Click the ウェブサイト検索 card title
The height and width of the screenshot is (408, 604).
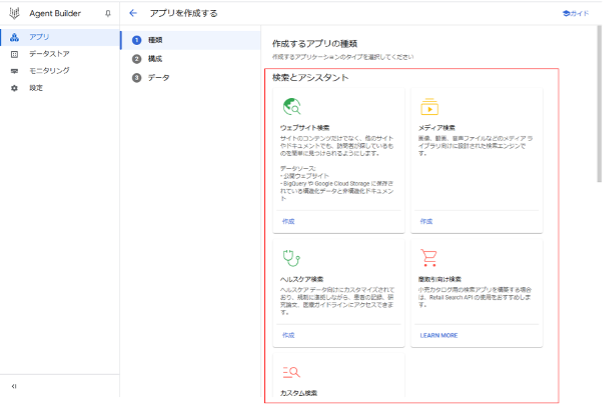pyautogui.click(x=305, y=128)
